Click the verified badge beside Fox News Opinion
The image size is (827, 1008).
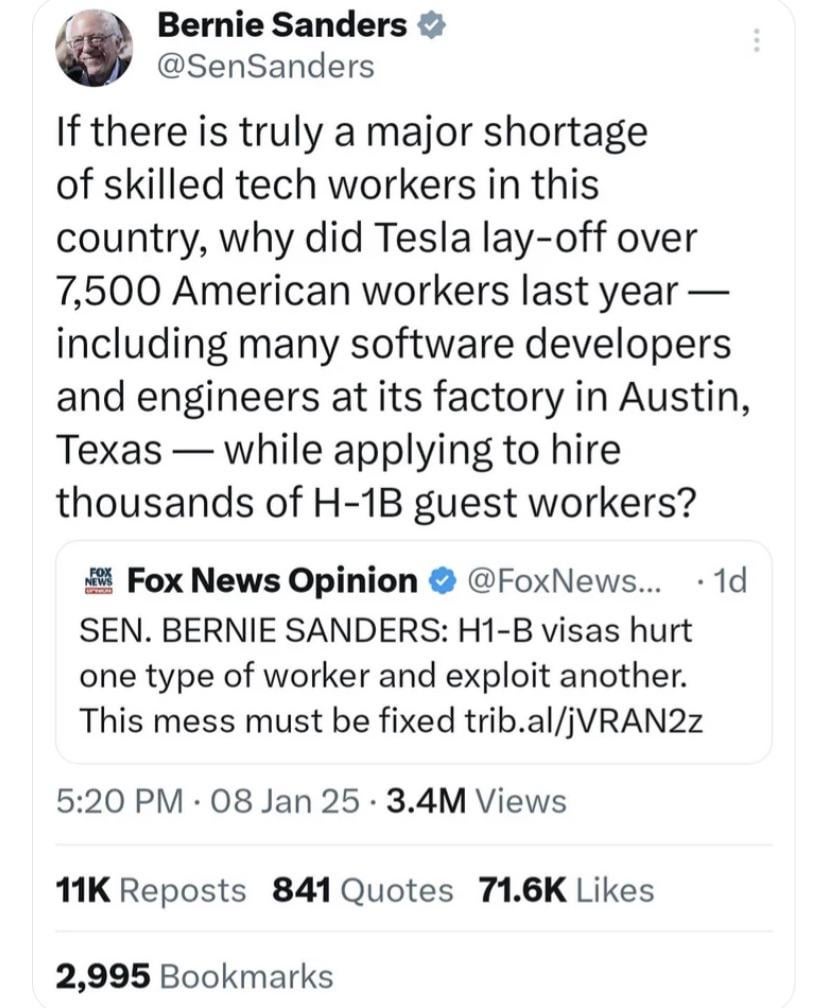click(x=439, y=580)
